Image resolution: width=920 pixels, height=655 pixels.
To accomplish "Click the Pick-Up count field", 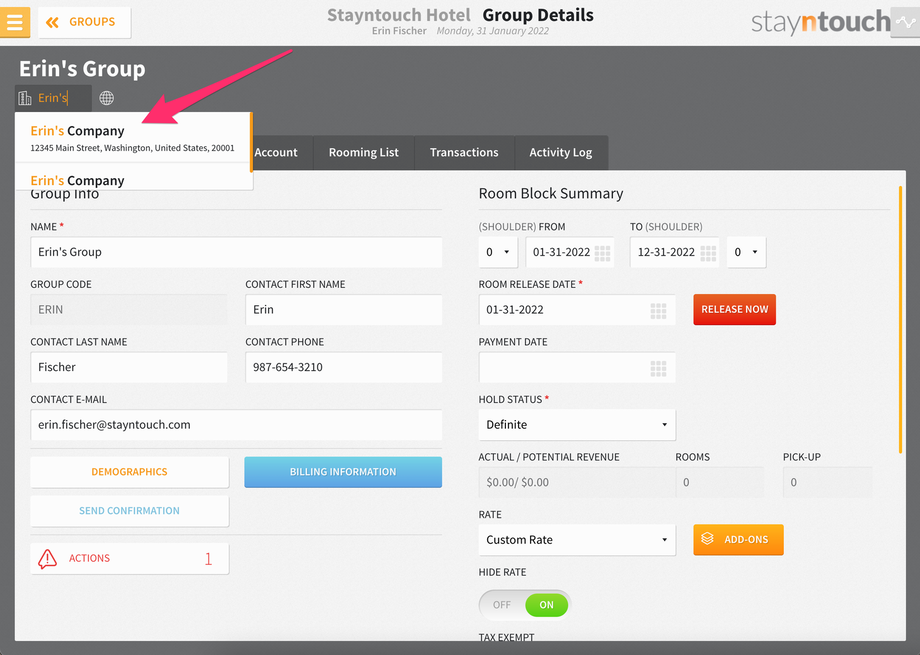I will coord(827,482).
